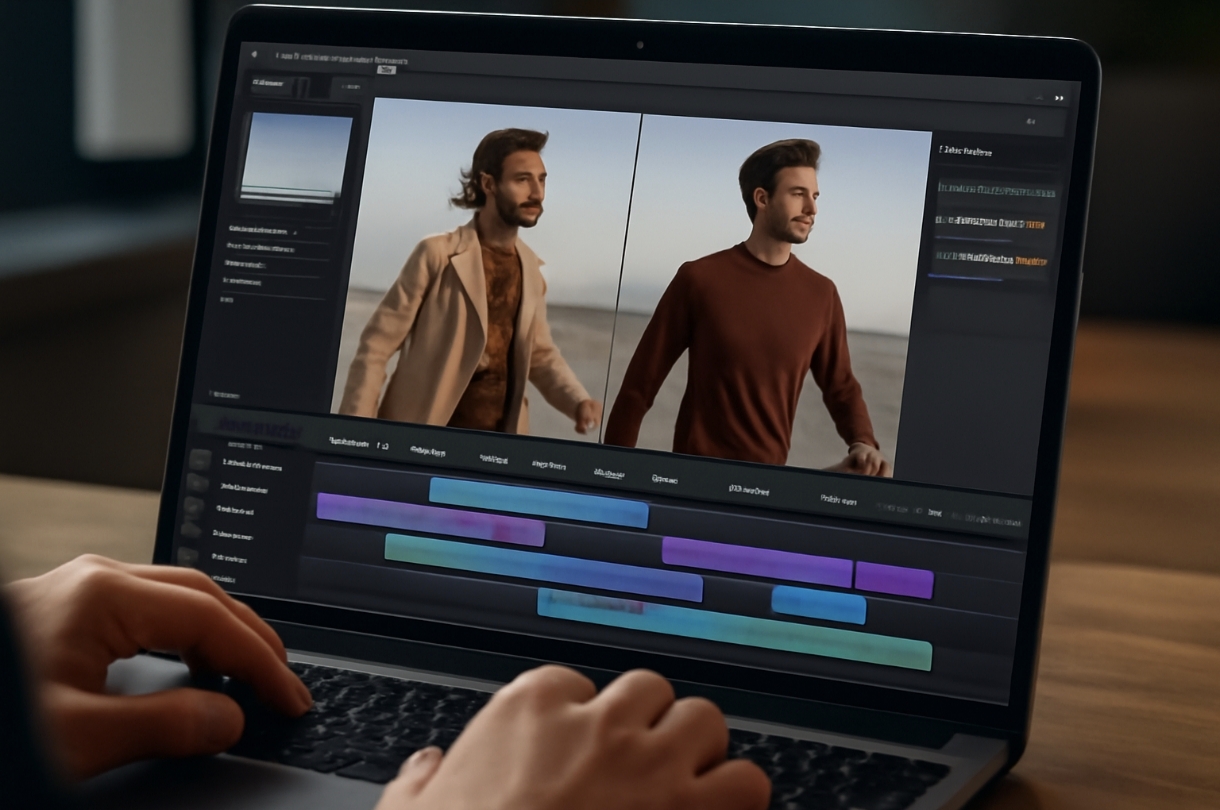
Task: Click the right panel's heading text
Action: [966, 152]
